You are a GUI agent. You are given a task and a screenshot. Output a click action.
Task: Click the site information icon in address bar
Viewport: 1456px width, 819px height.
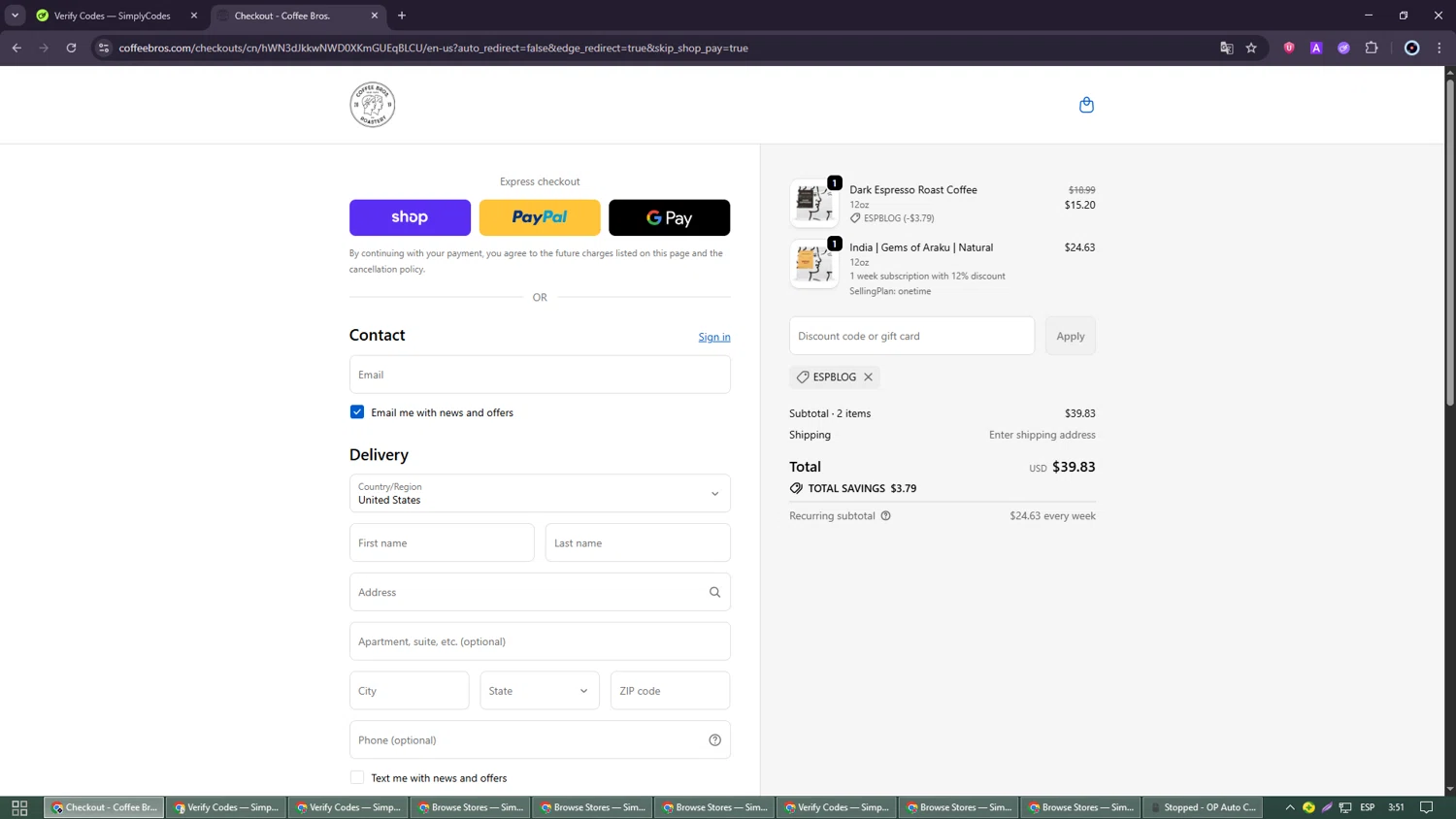104,48
